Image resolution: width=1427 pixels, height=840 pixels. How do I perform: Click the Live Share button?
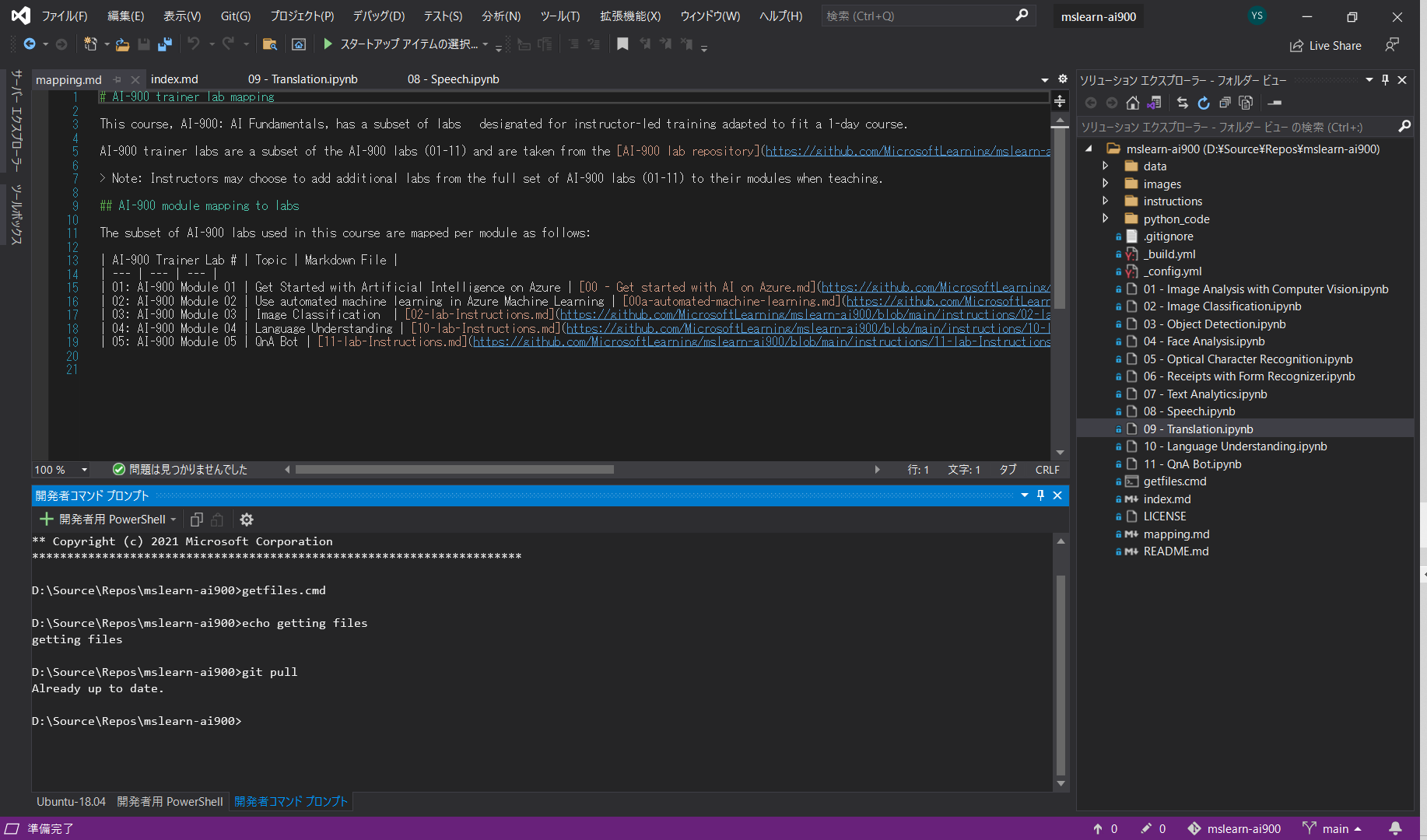(x=1326, y=46)
